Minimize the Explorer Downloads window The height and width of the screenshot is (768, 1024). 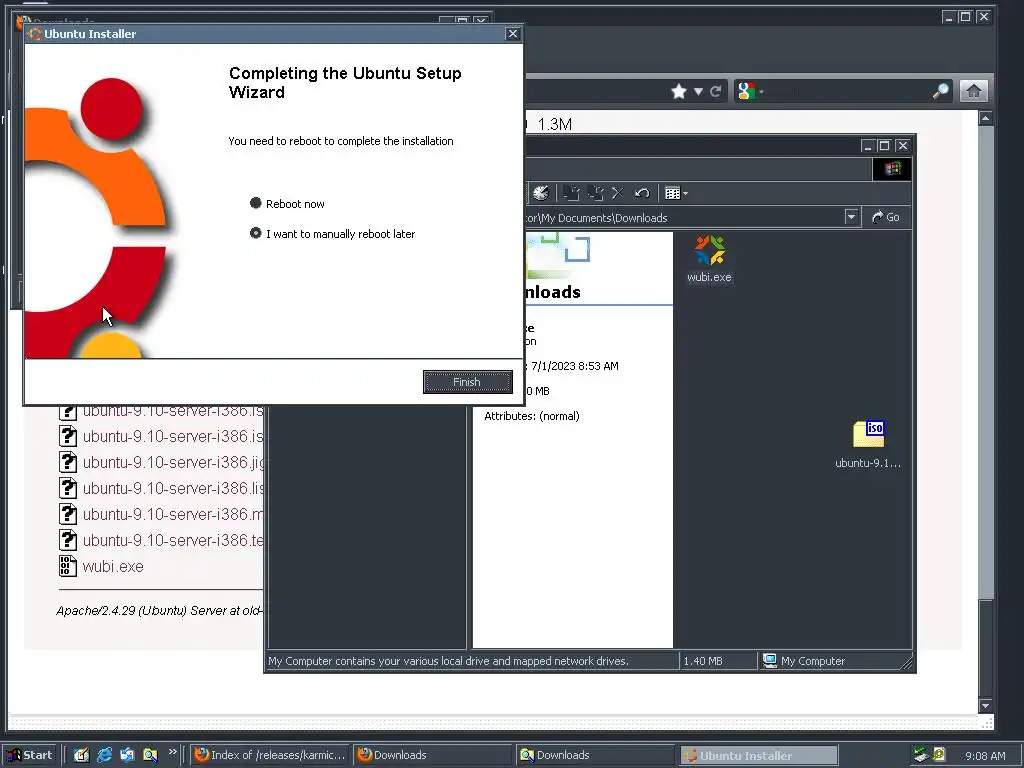[867, 146]
